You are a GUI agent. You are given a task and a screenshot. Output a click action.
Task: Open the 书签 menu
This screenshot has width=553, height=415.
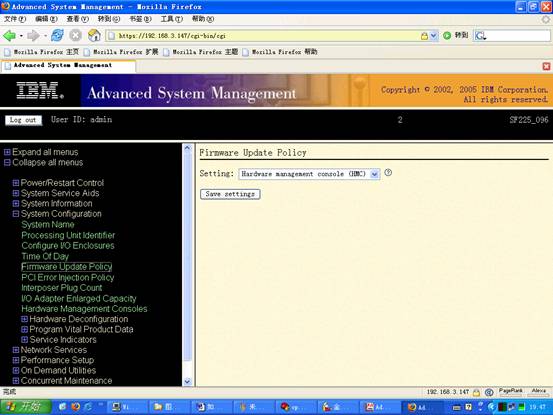click(x=140, y=19)
